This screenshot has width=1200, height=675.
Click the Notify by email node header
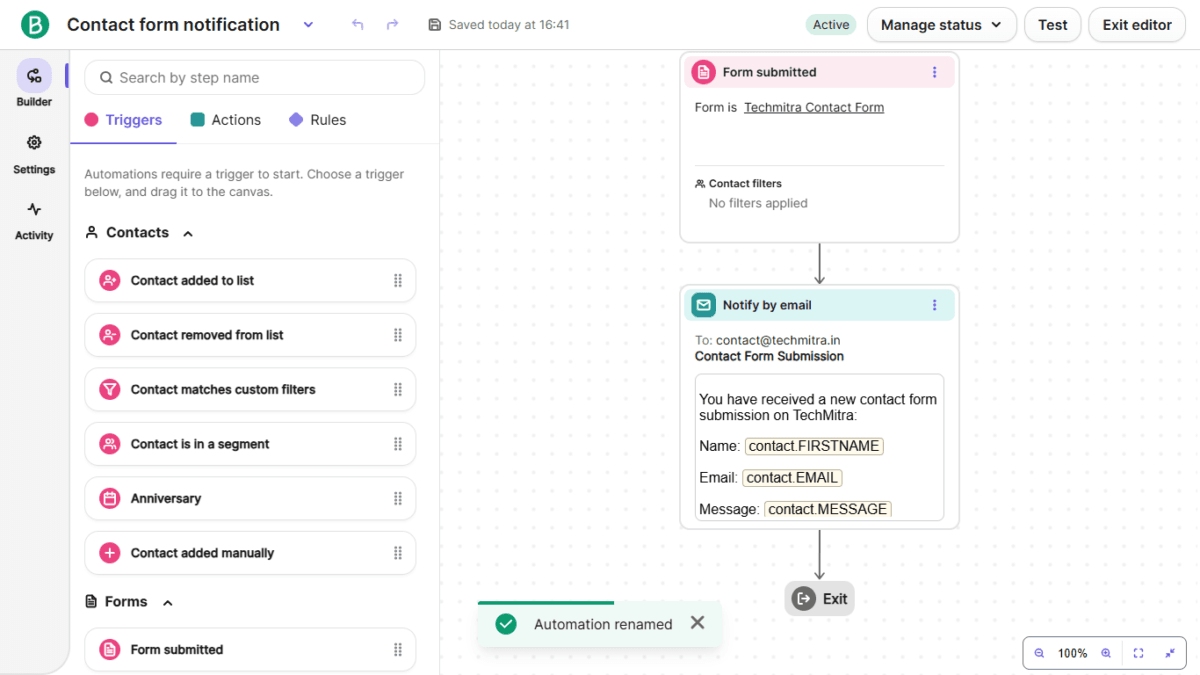click(x=819, y=305)
